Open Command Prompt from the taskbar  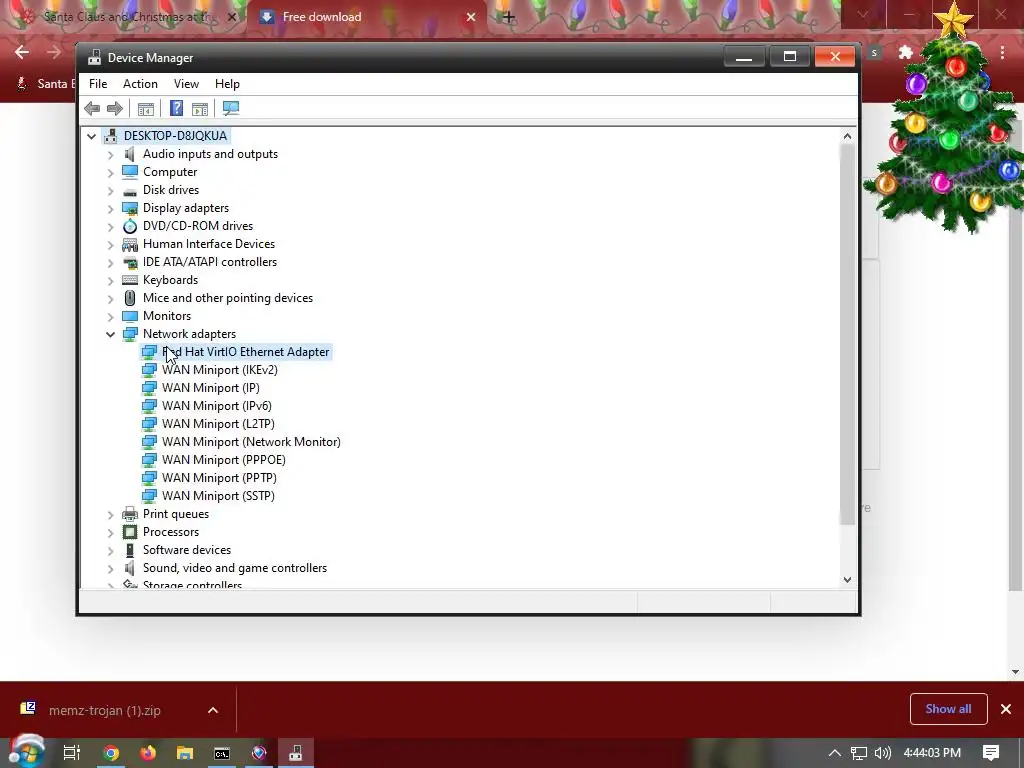pos(222,753)
